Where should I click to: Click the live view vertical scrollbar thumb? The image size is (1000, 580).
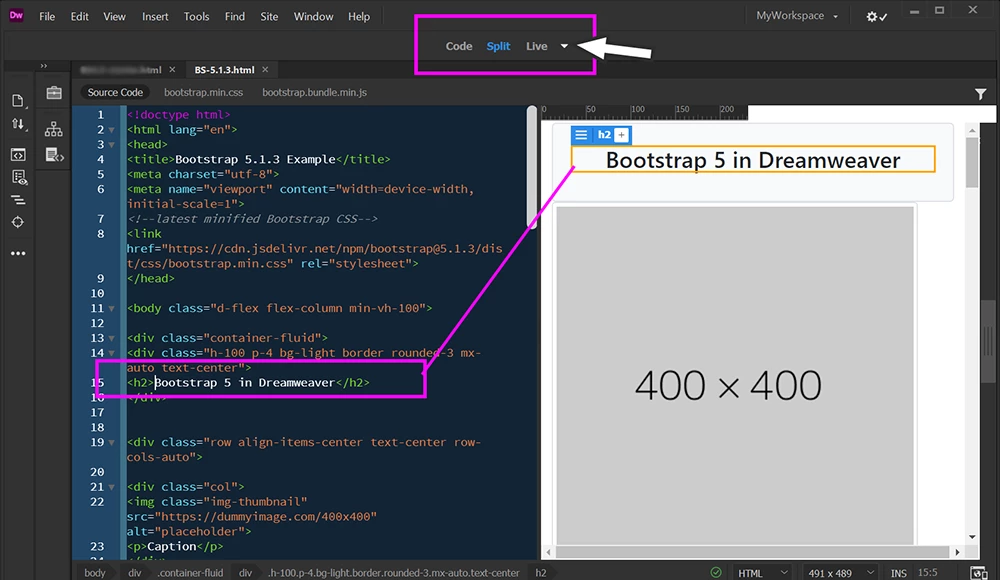pyautogui.click(x=972, y=163)
